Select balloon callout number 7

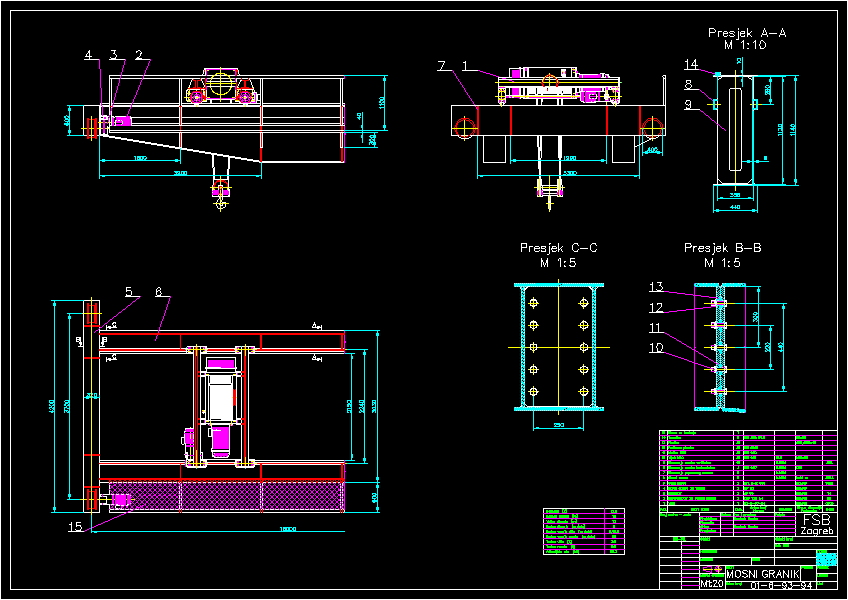440,65
